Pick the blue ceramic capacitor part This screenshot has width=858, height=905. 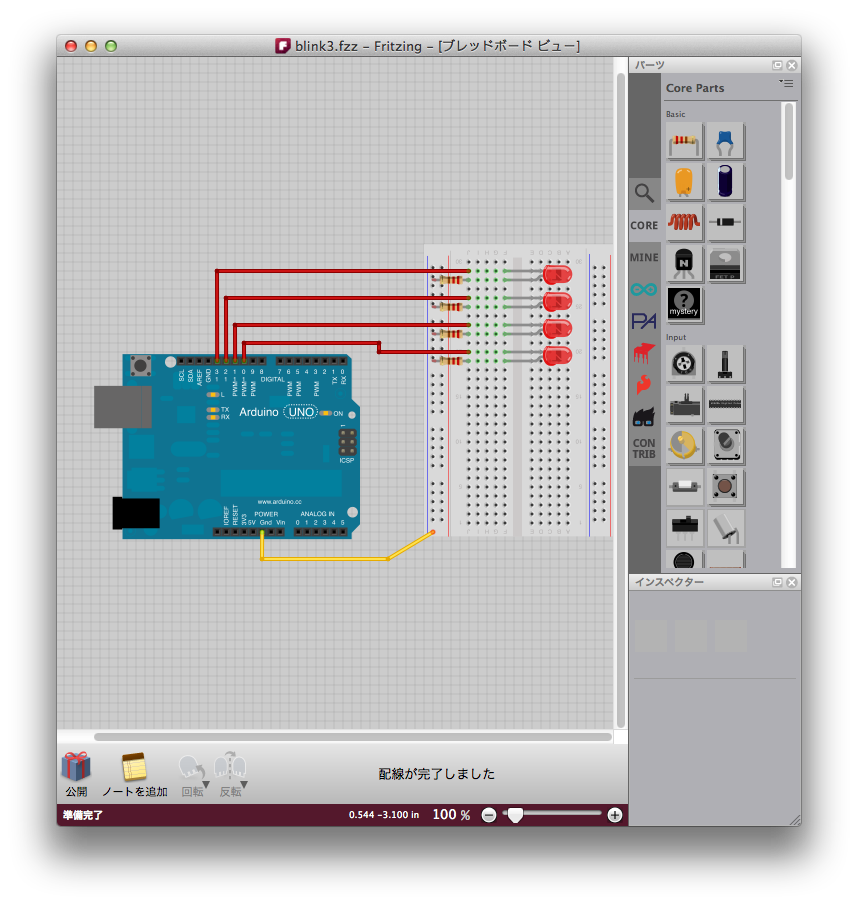pos(726,142)
